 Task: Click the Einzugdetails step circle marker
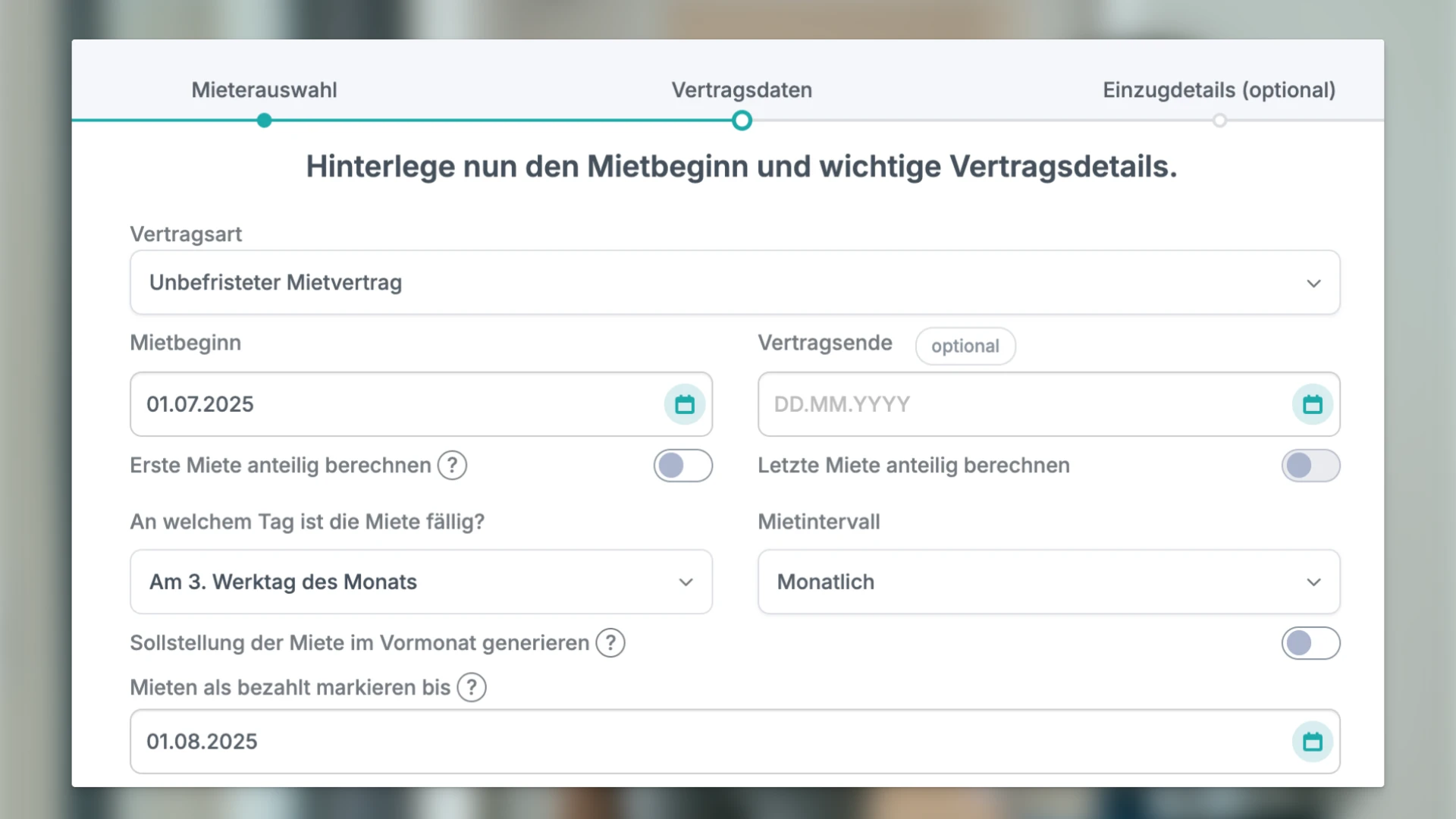point(1219,121)
